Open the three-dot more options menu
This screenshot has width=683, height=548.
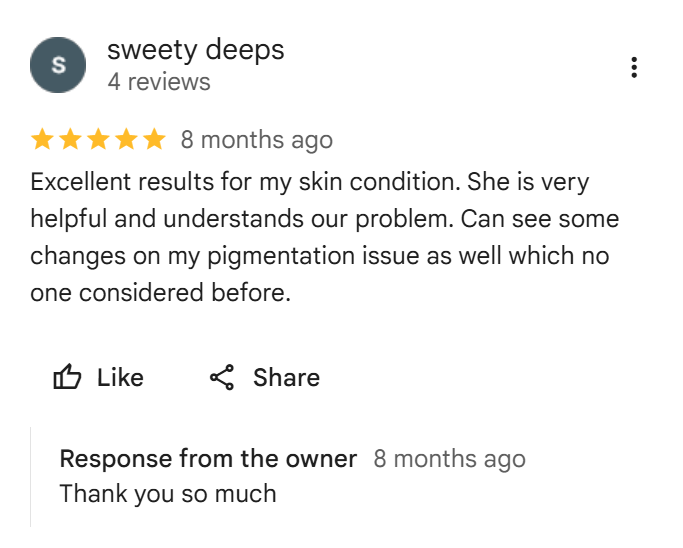point(634,68)
